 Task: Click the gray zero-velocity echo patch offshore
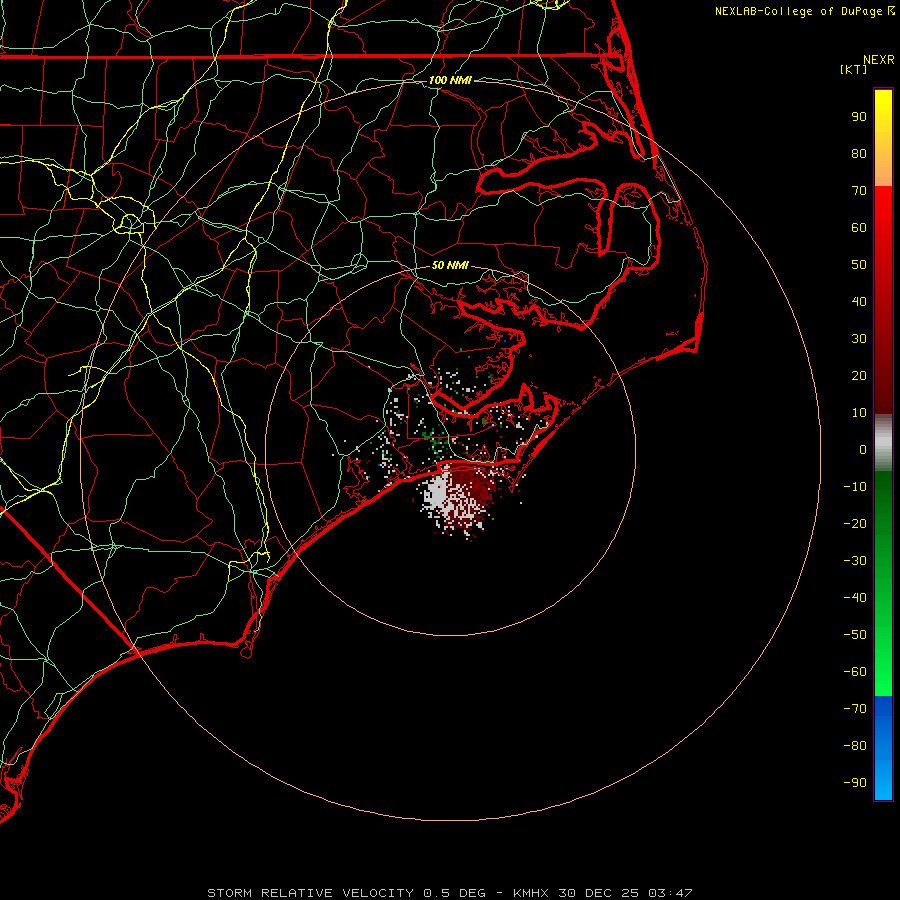[439, 492]
